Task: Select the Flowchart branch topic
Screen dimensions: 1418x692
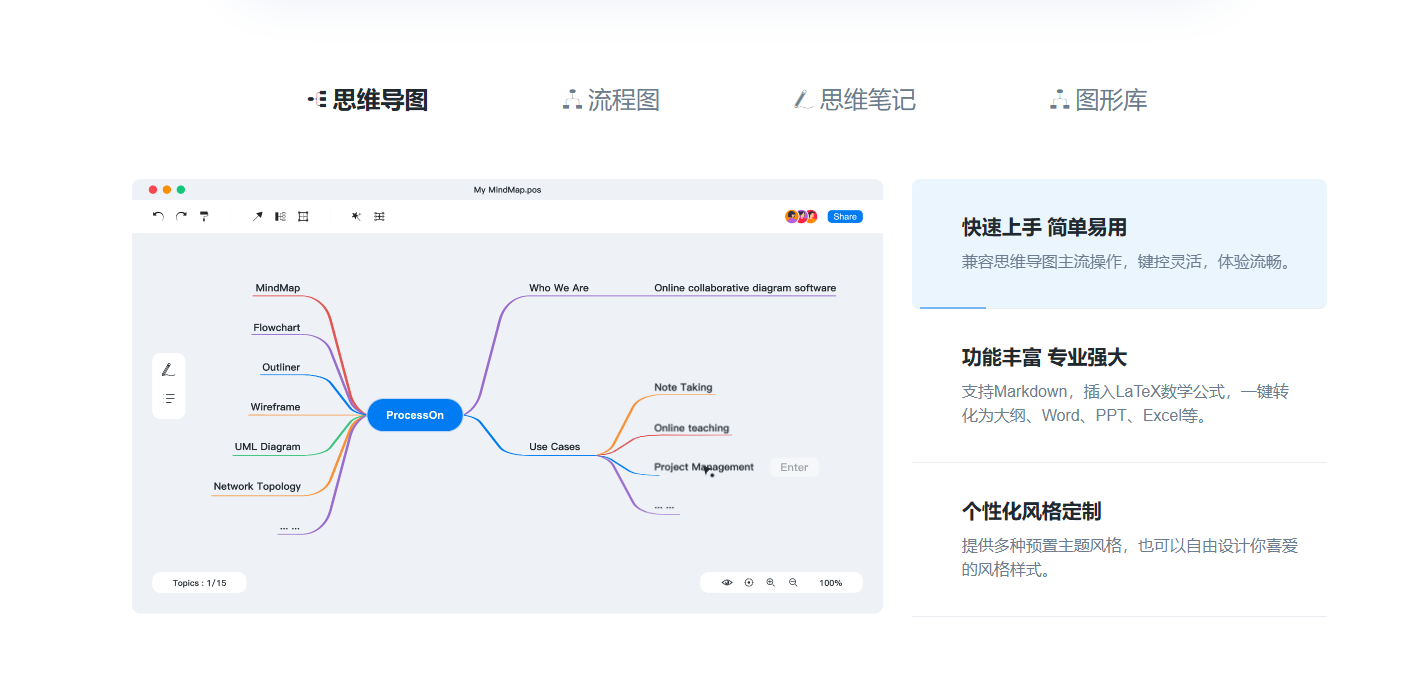Action: (277, 328)
